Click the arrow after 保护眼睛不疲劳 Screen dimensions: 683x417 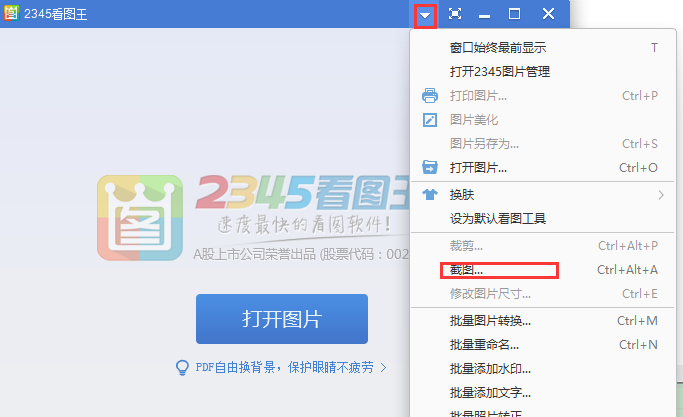383,367
